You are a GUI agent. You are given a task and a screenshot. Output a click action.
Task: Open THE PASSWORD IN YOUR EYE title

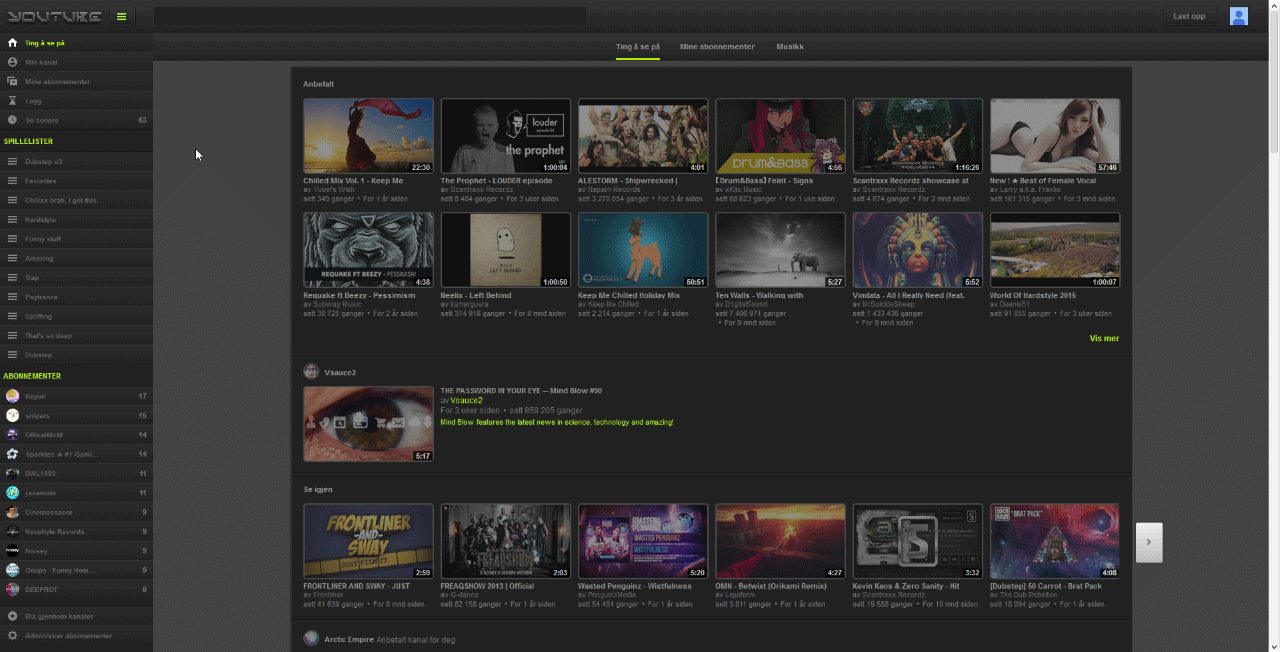tap(521, 390)
